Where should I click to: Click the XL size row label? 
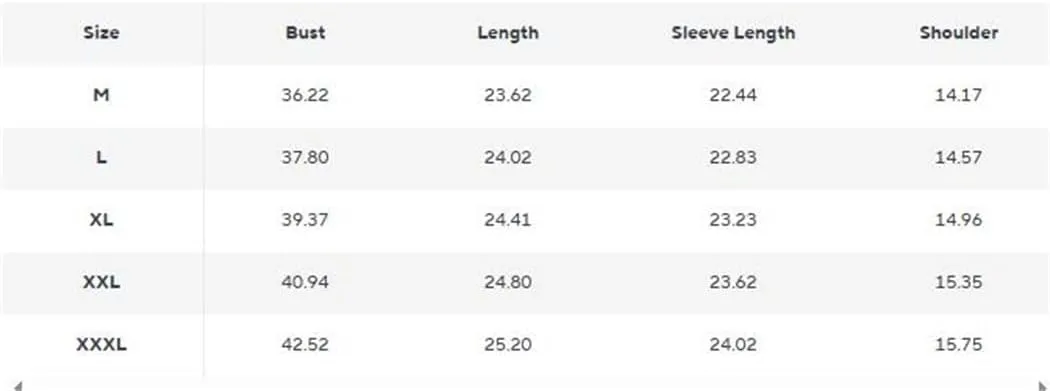pos(101,220)
